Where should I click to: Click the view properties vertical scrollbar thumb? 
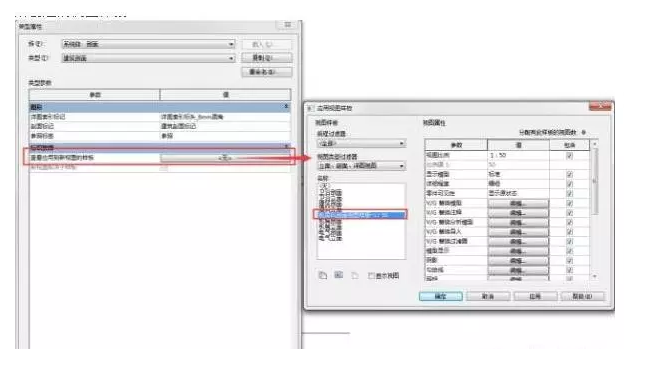tap(595, 181)
